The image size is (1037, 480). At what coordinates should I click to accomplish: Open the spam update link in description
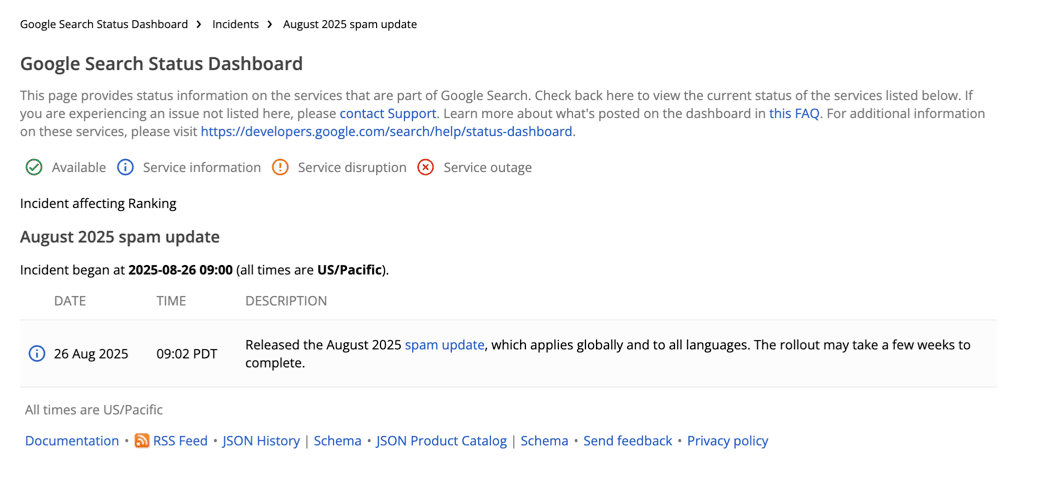coord(444,344)
